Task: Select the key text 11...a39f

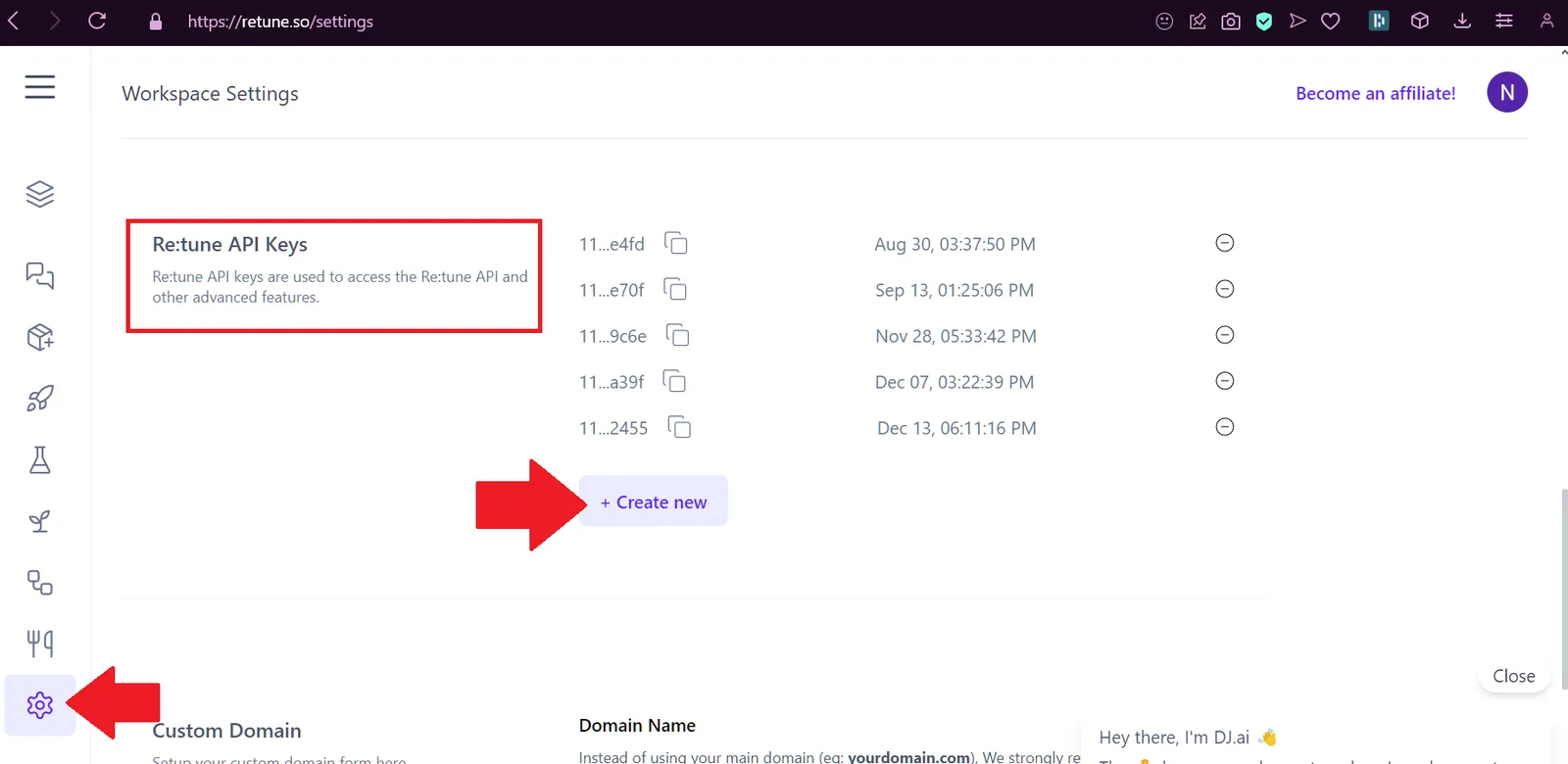Action: coord(612,382)
